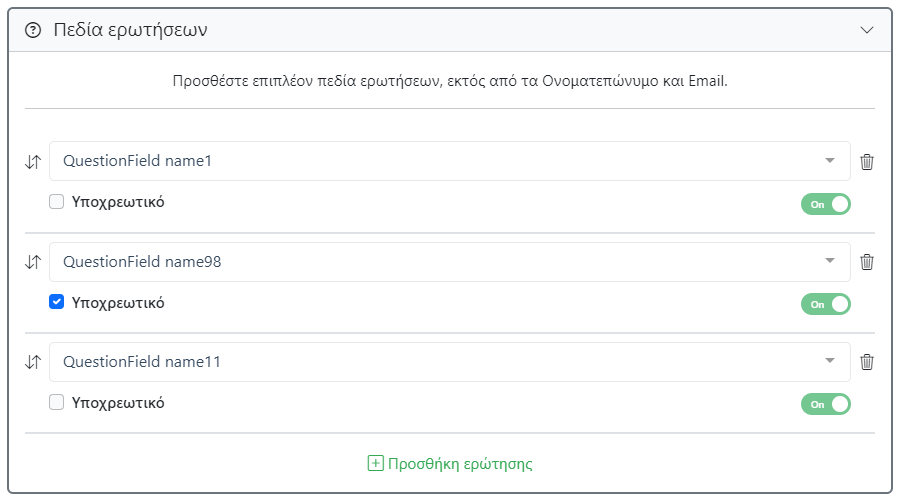Click the reorder arrows for QuestionField name98
The width and height of the screenshot is (901, 499).
pyautogui.click(x=33, y=262)
